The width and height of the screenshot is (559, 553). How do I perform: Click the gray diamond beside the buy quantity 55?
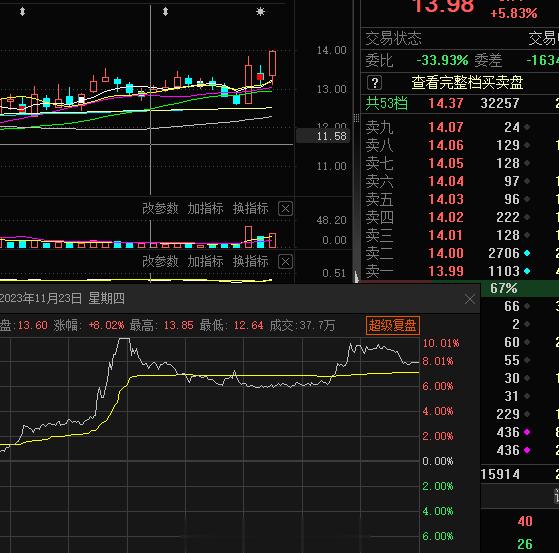pos(527,360)
